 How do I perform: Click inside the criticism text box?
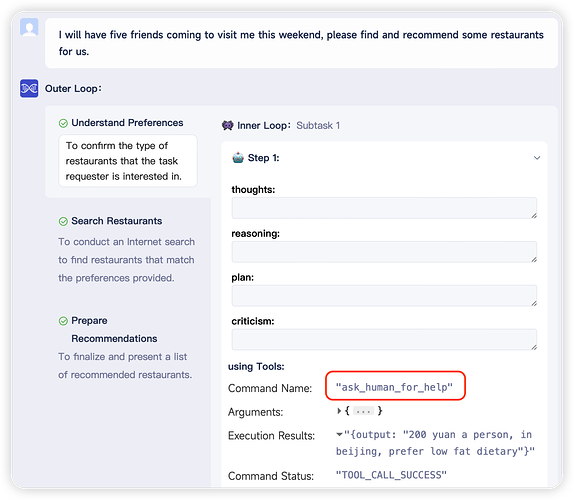384,339
